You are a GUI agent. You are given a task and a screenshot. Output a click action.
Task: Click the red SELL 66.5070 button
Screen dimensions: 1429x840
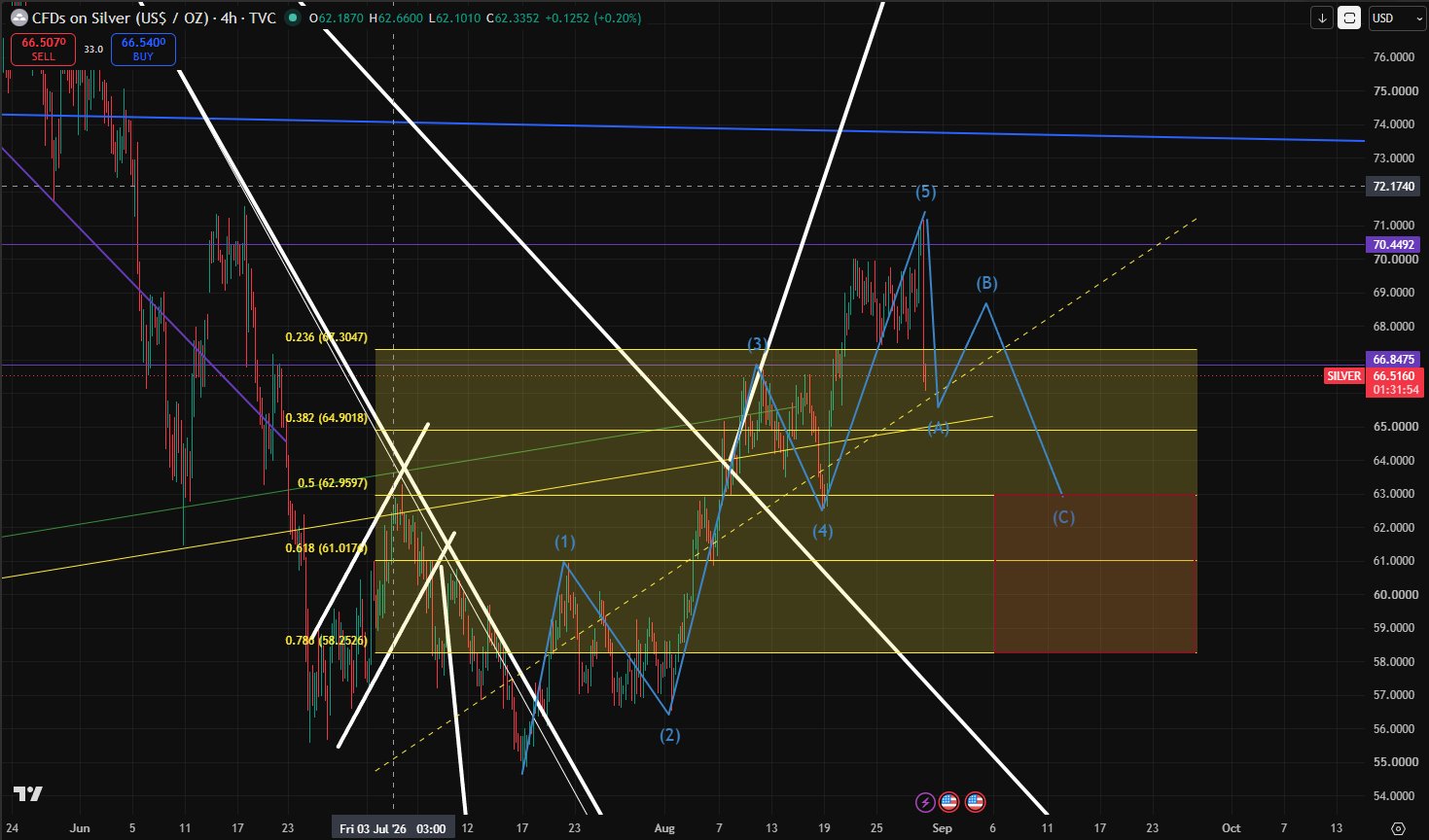(44, 49)
